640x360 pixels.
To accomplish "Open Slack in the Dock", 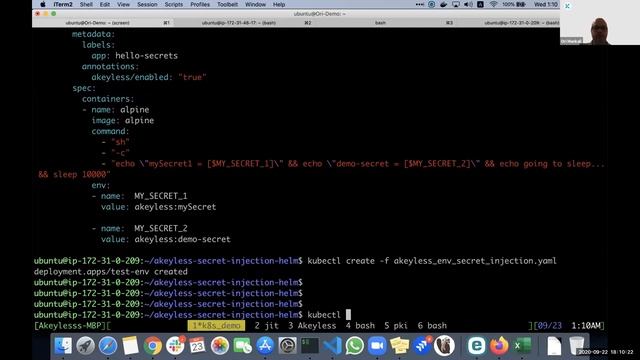I will (x=175, y=346).
